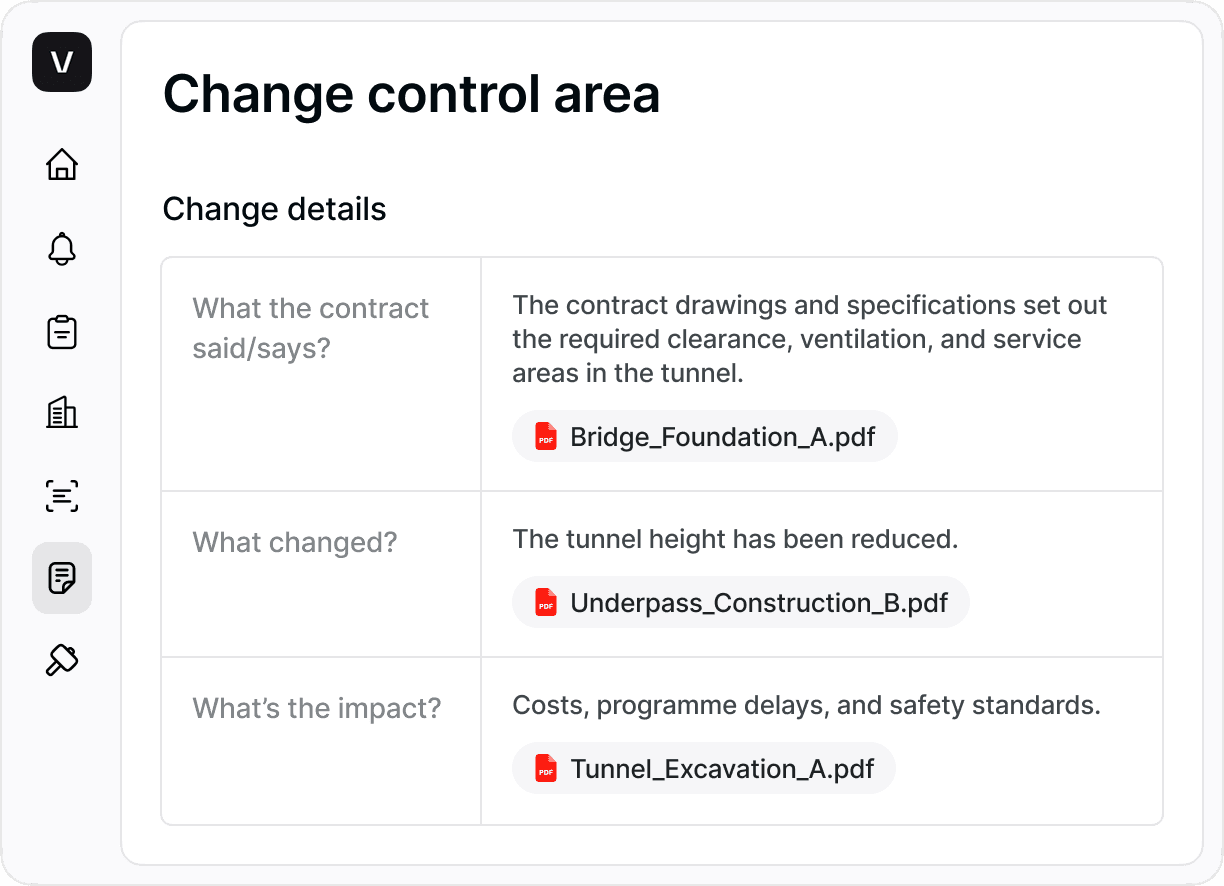Click the red PDF icon beside Bridge_Foundation_A
The height and width of the screenshot is (886, 1224).
(546, 437)
